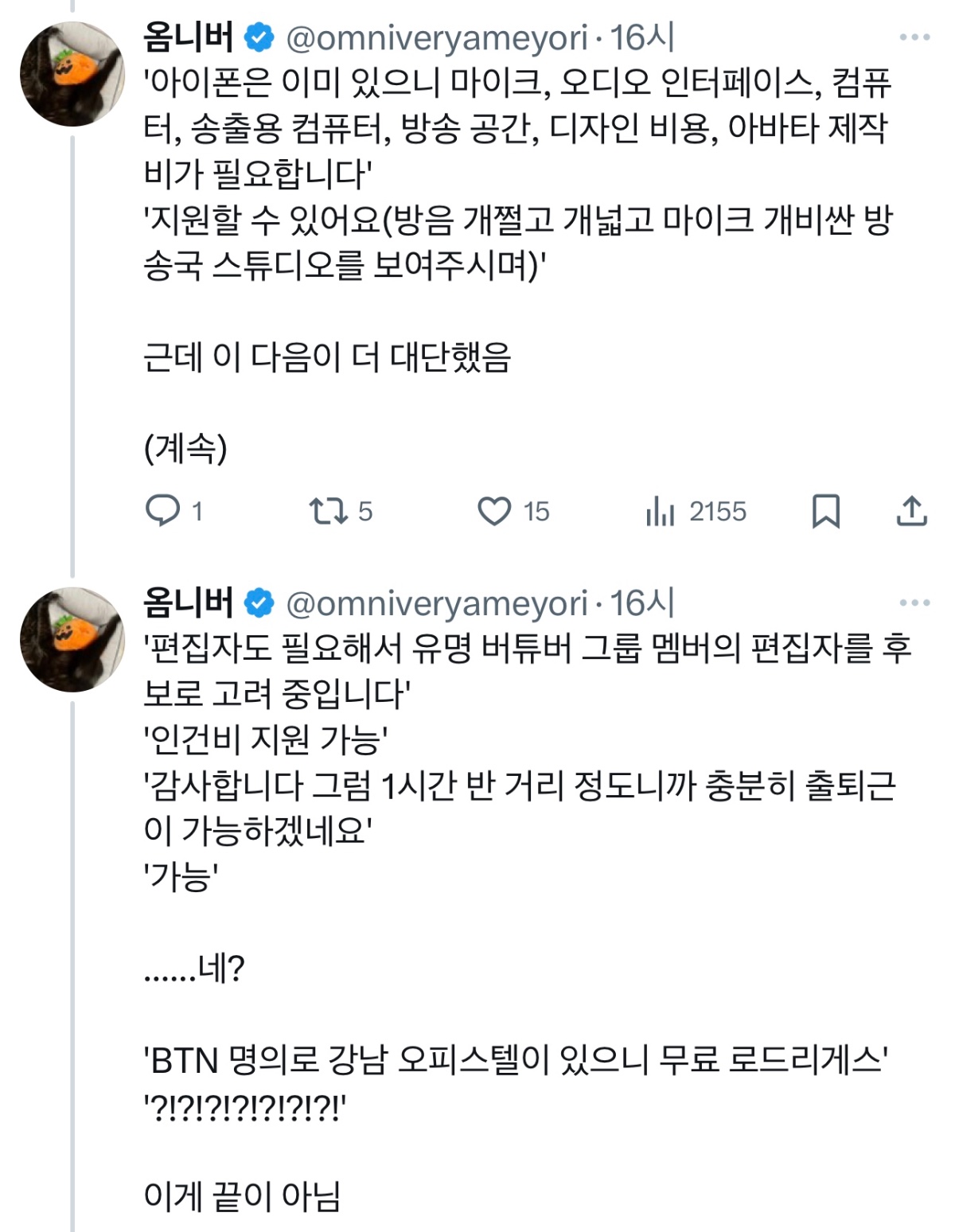Click the verified badge on first tweet
The height and width of the screenshot is (1232, 955).
point(259,37)
